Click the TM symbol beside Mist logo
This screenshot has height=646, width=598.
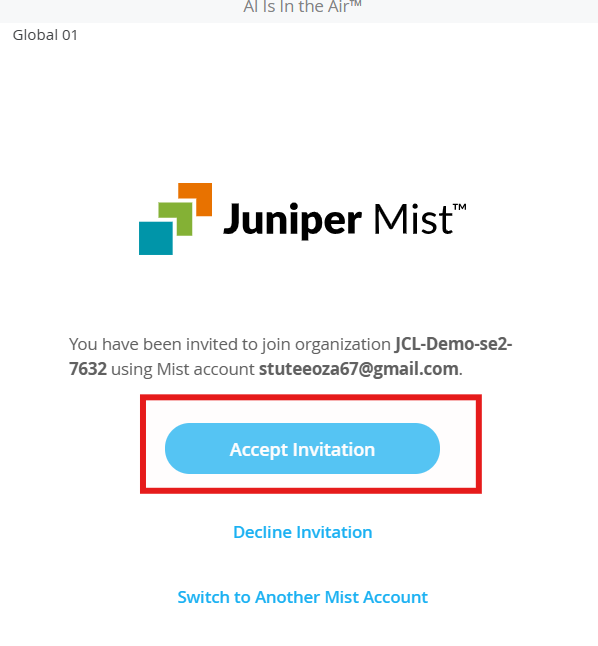[460, 206]
